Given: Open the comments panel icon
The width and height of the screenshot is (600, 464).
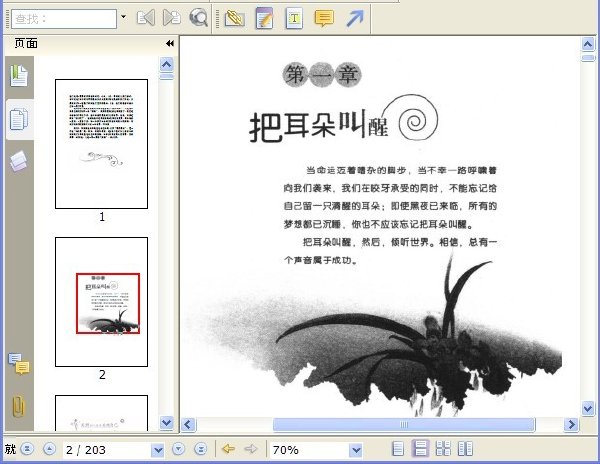Looking at the screenshot, I should (x=19, y=364).
